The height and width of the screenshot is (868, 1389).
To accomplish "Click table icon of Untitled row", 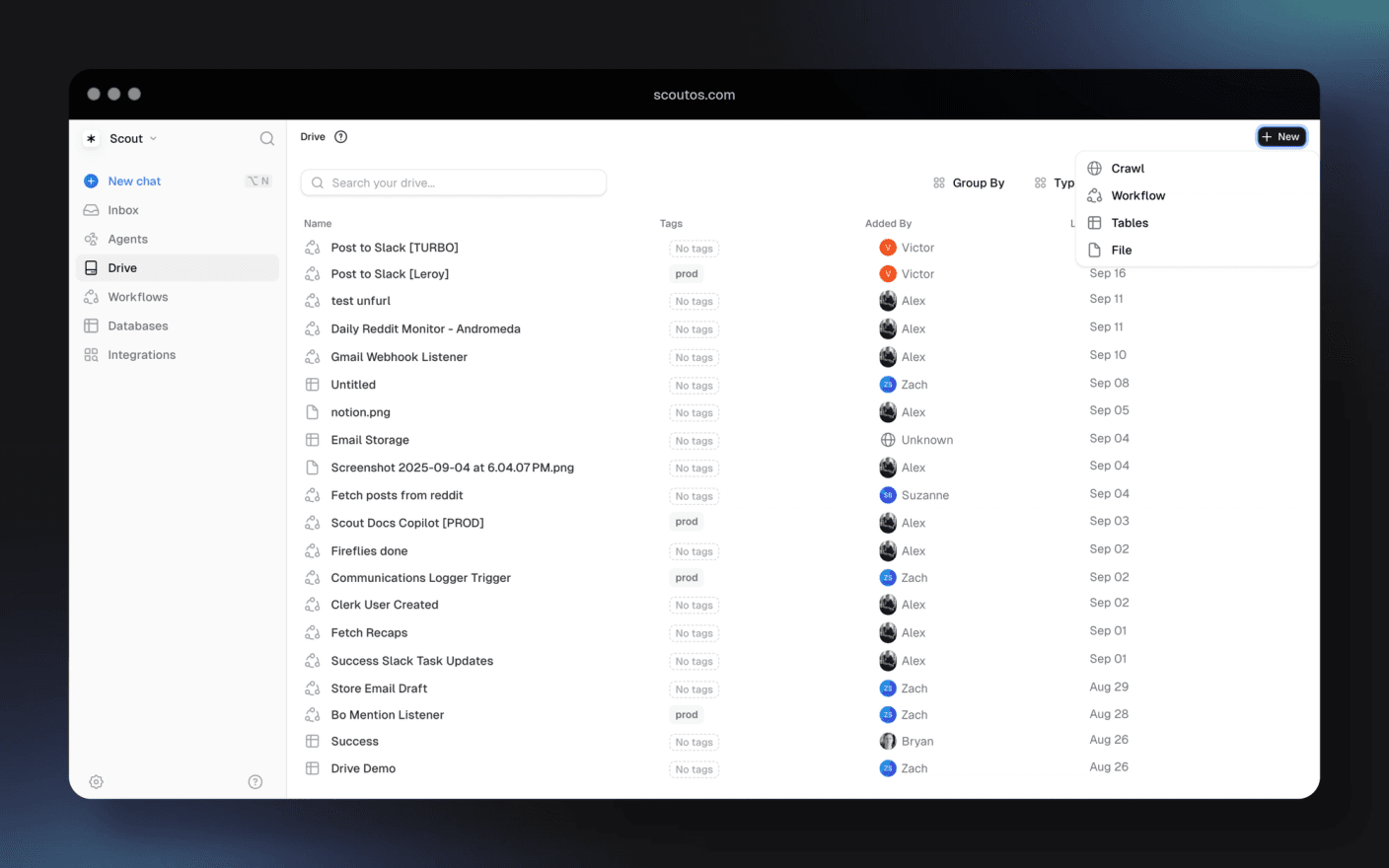I will (313, 385).
